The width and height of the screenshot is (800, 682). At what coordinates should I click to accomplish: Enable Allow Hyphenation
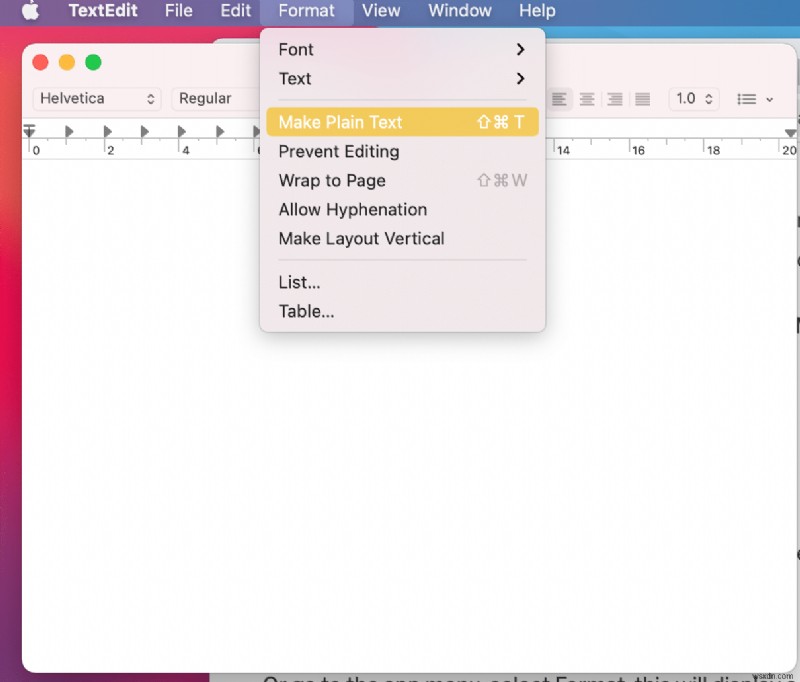click(x=352, y=209)
